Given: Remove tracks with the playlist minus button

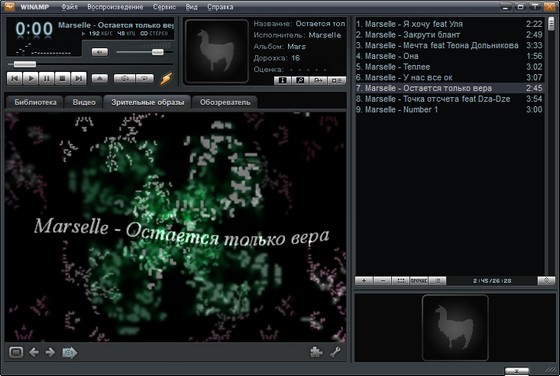Looking at the screenshot, I should 382,281.
